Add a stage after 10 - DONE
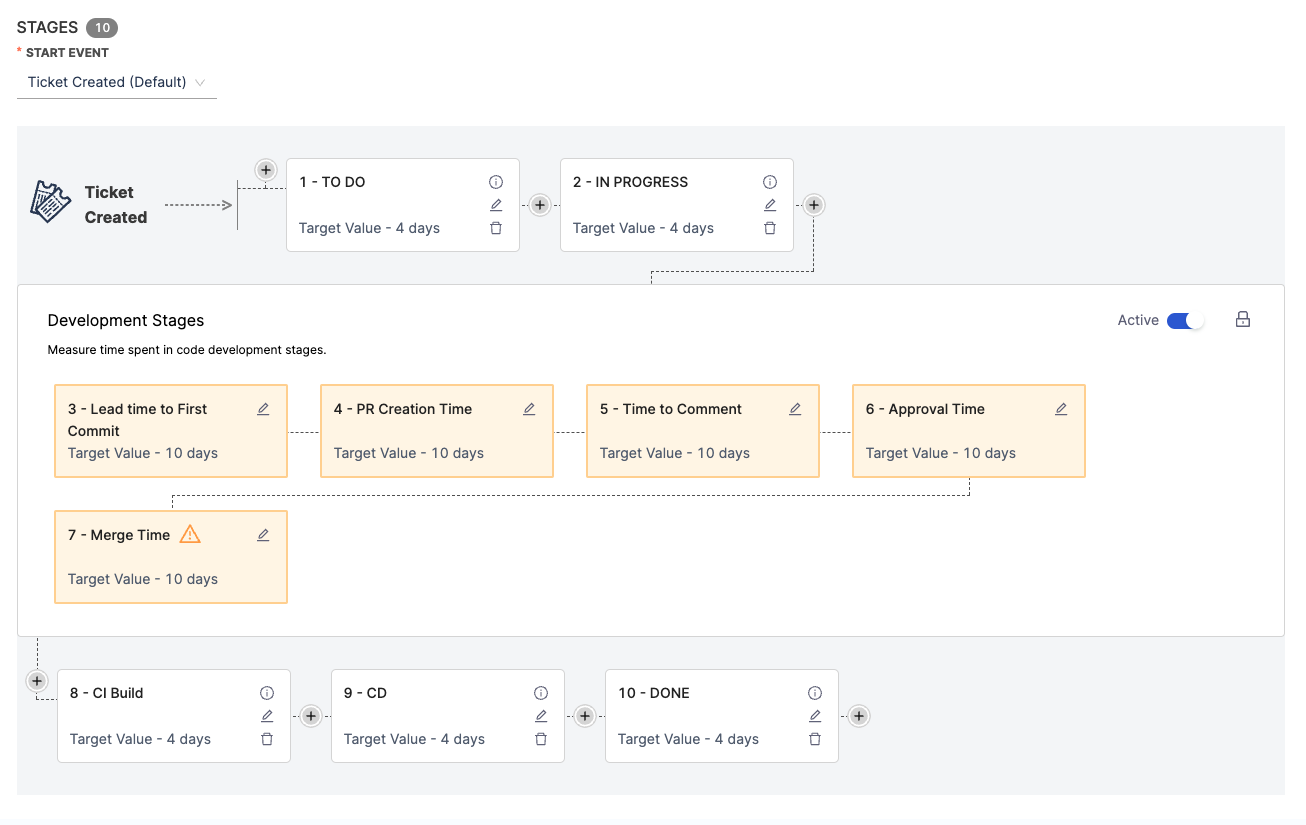Viewport: 1306px width, 825px height. coord(859,716)
